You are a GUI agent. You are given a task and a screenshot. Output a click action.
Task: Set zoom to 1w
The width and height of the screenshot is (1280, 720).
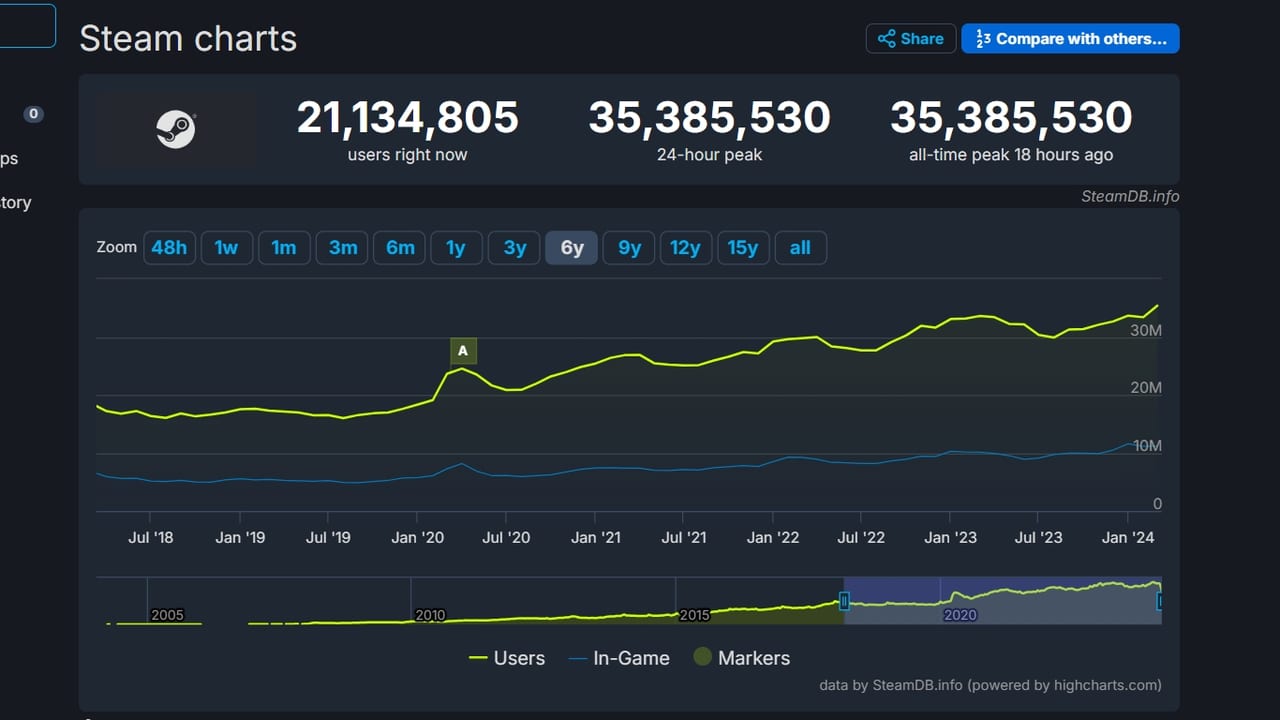pos(227,248)
